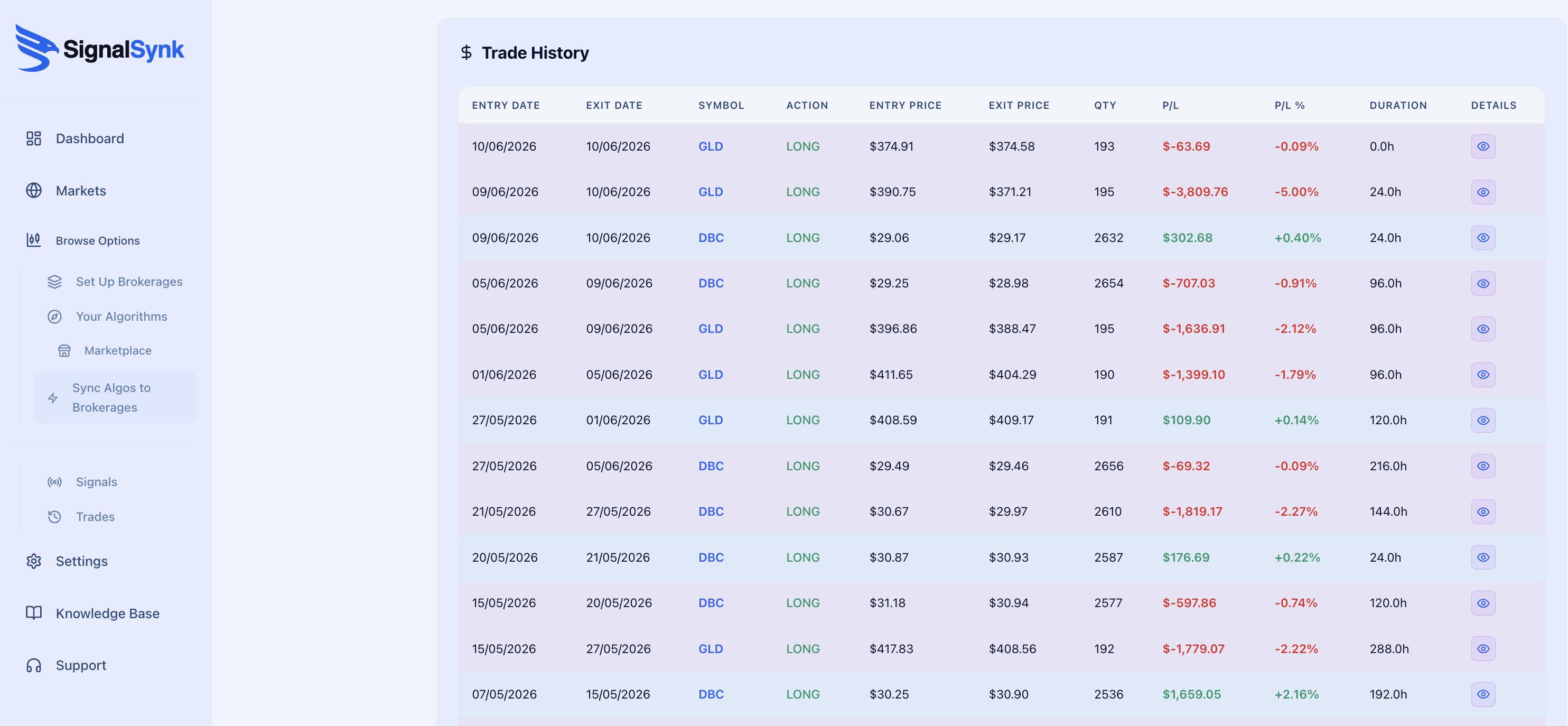This screenshot has width=1568, height=726.
Task: Click the DURATION column header
Action: 1397,105
